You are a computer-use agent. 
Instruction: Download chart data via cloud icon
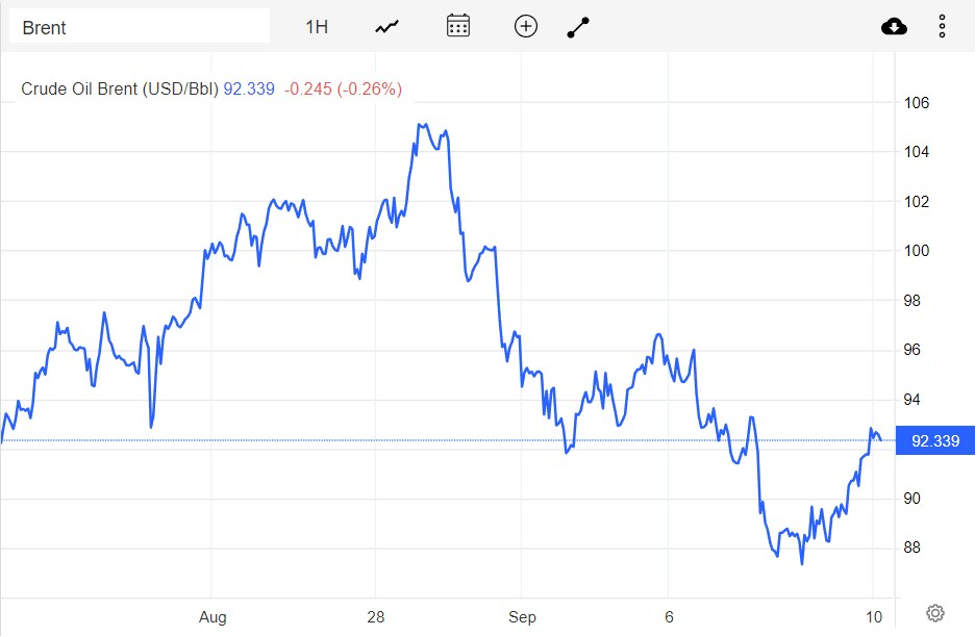tap(894, 27)
